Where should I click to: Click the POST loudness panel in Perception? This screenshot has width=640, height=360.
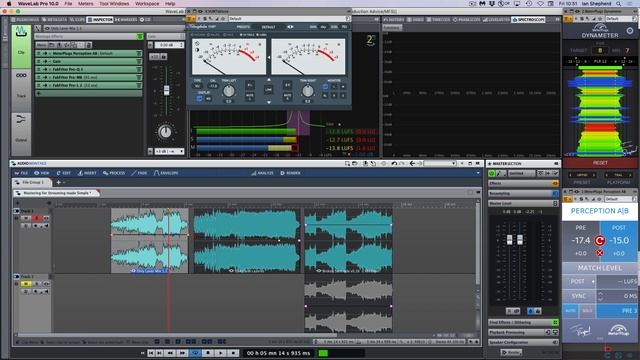[x=619, y=241]
